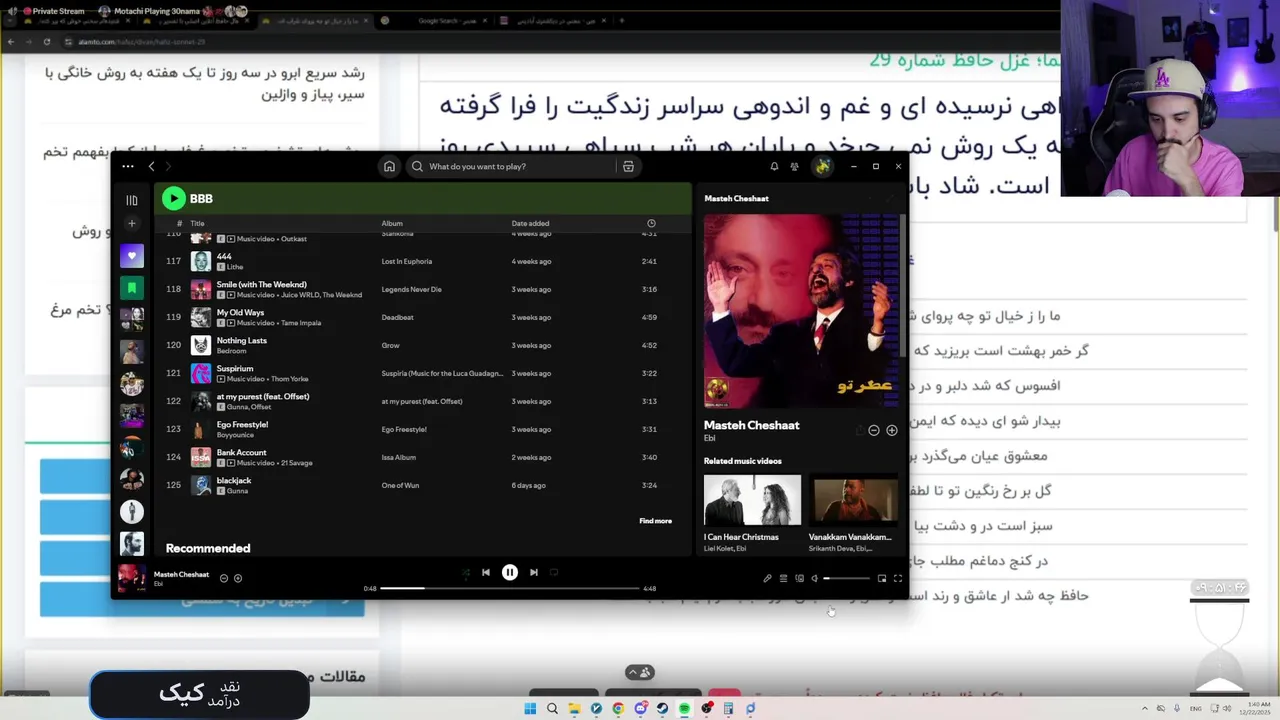Hide Masteh Cheshaat via minus icon in side panel

[874, 430]
